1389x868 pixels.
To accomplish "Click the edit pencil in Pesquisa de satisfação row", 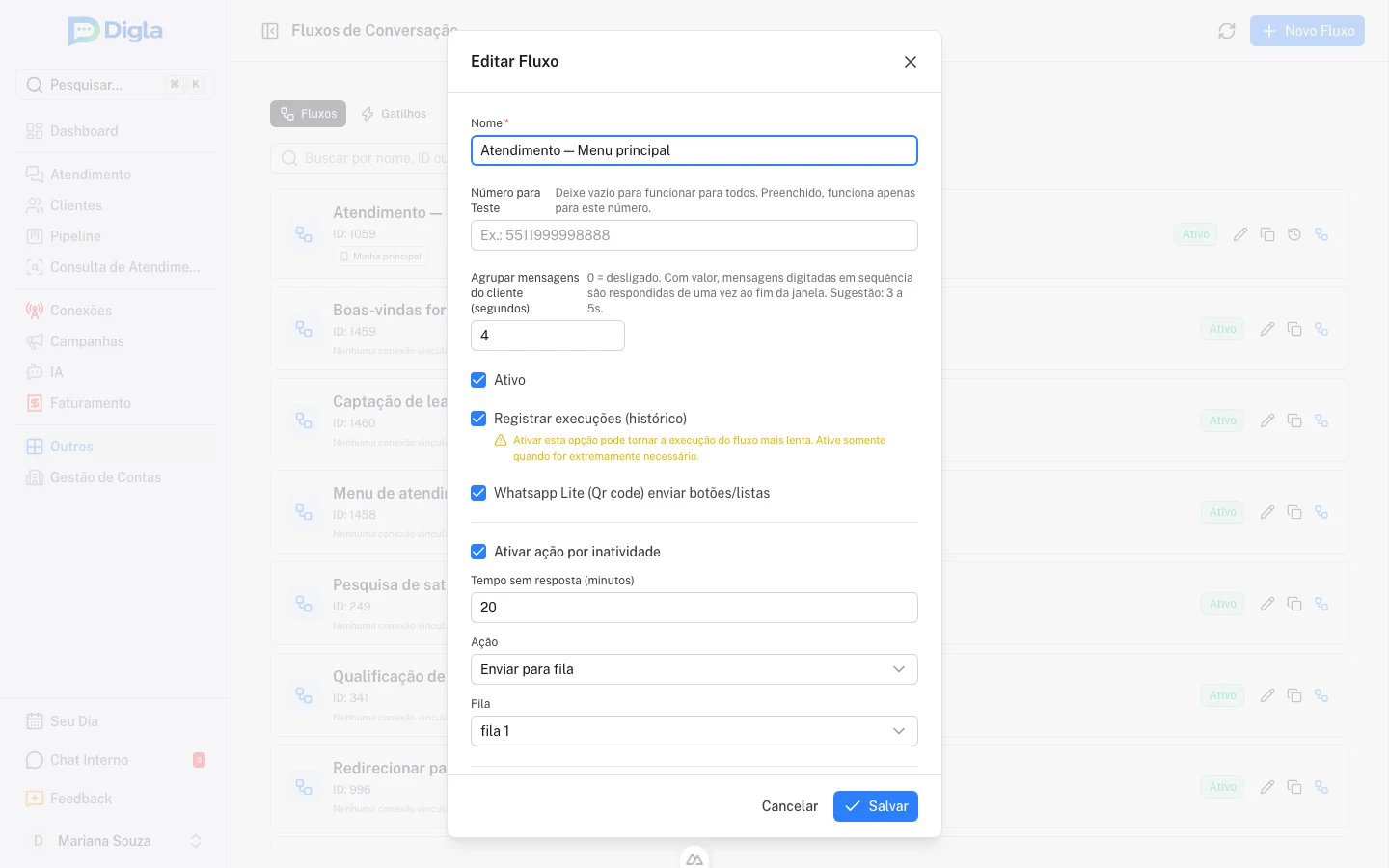I will [x=1267, y=604].
